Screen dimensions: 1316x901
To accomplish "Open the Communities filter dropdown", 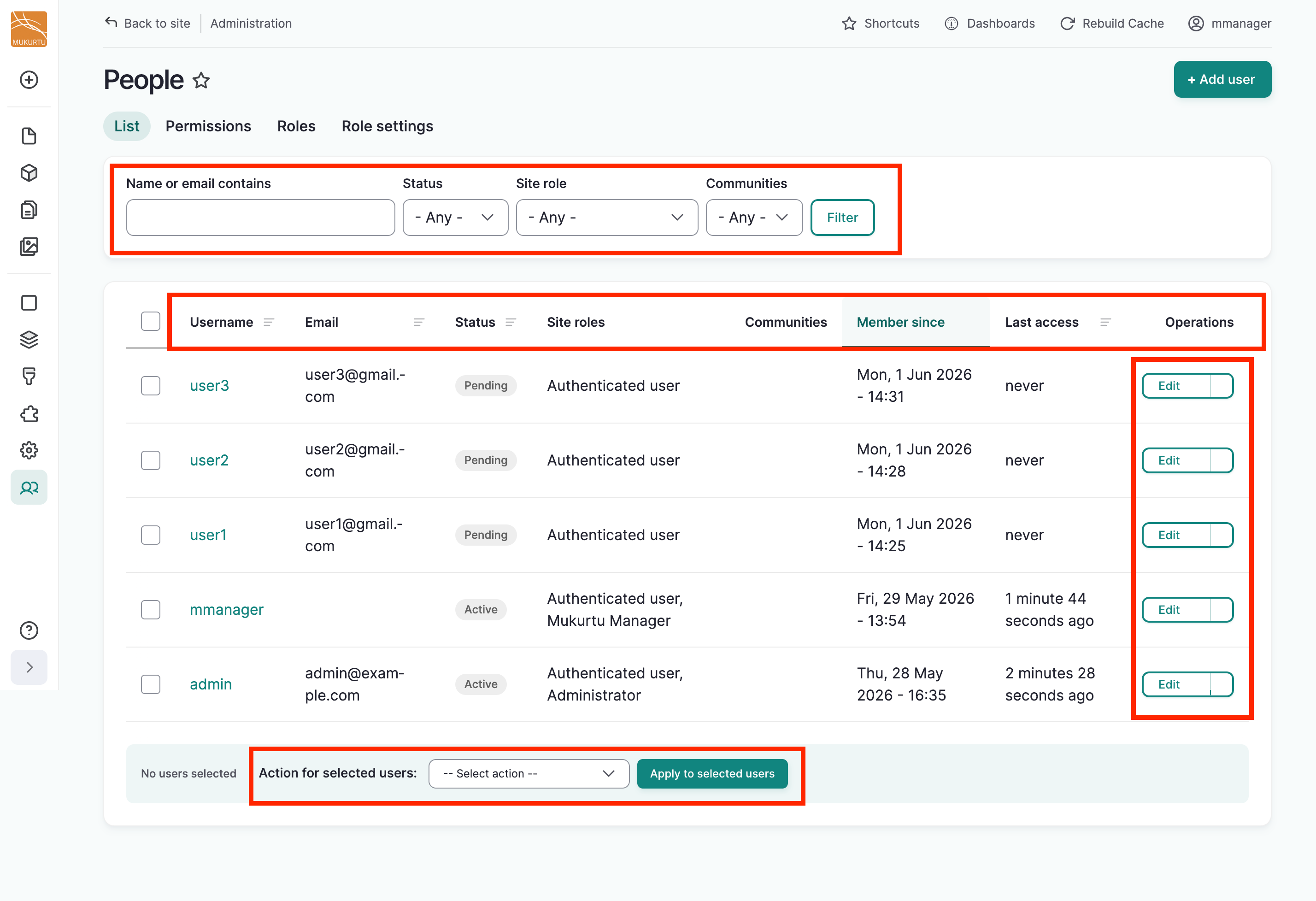I will coord(754,218).
